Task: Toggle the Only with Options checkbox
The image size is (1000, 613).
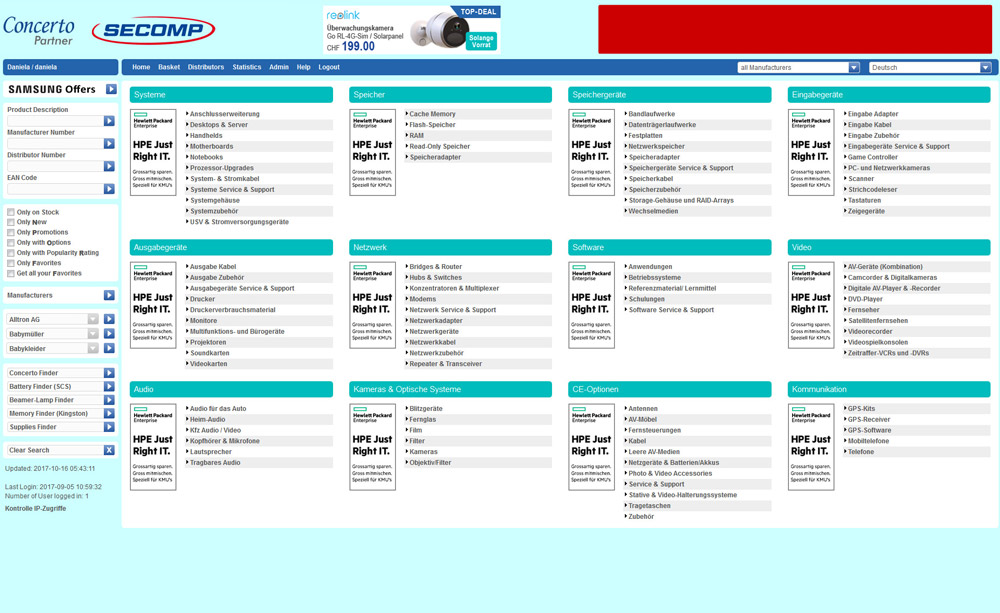Action: tap(11, 243)
